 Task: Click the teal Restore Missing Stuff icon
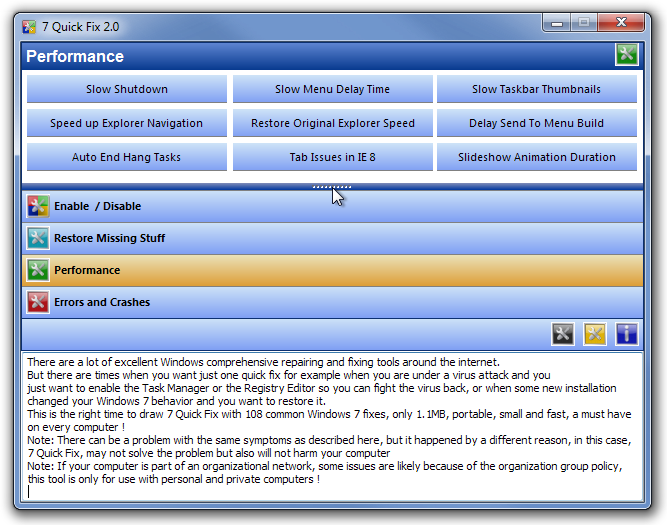click(38, 238)
